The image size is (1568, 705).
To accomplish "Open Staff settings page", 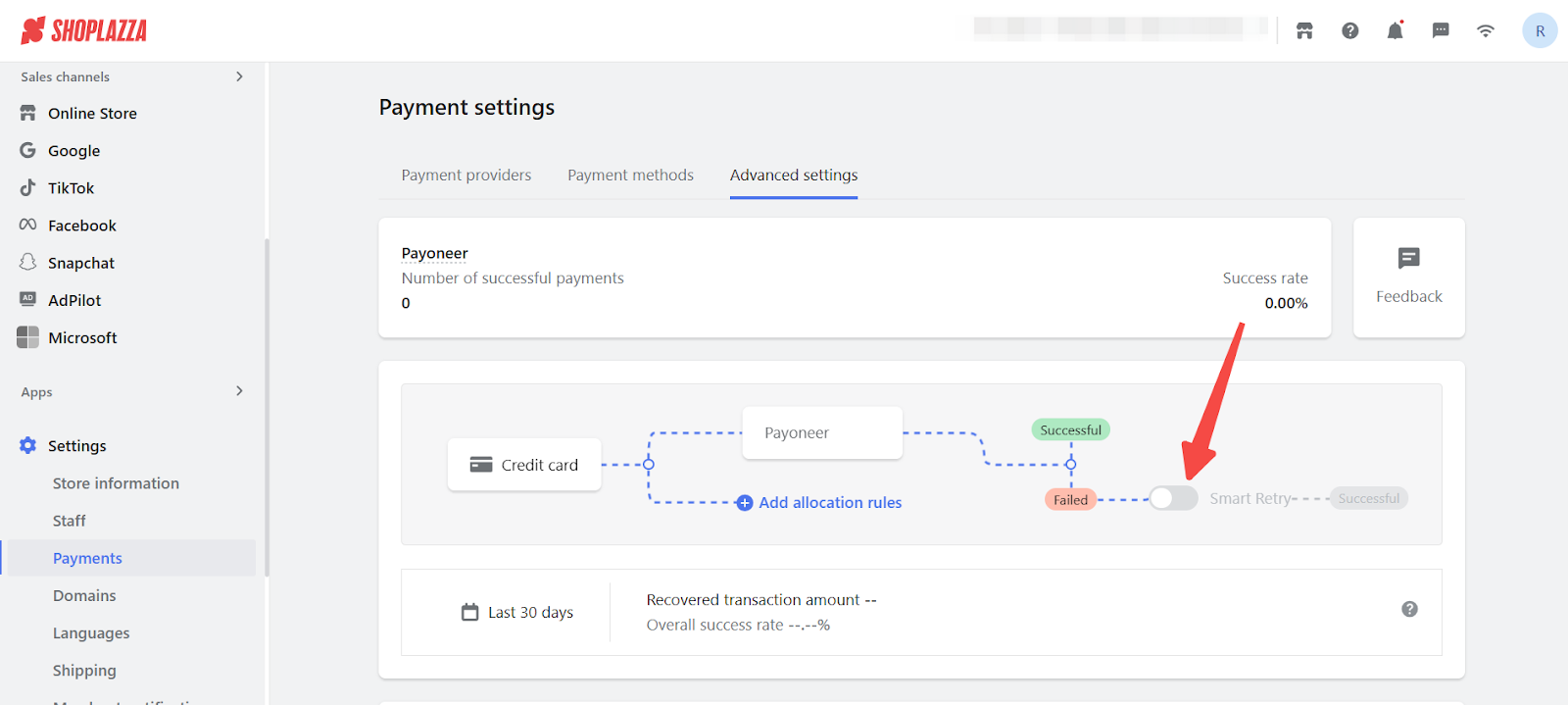I will pyautogui.click(x=70, y=521).
